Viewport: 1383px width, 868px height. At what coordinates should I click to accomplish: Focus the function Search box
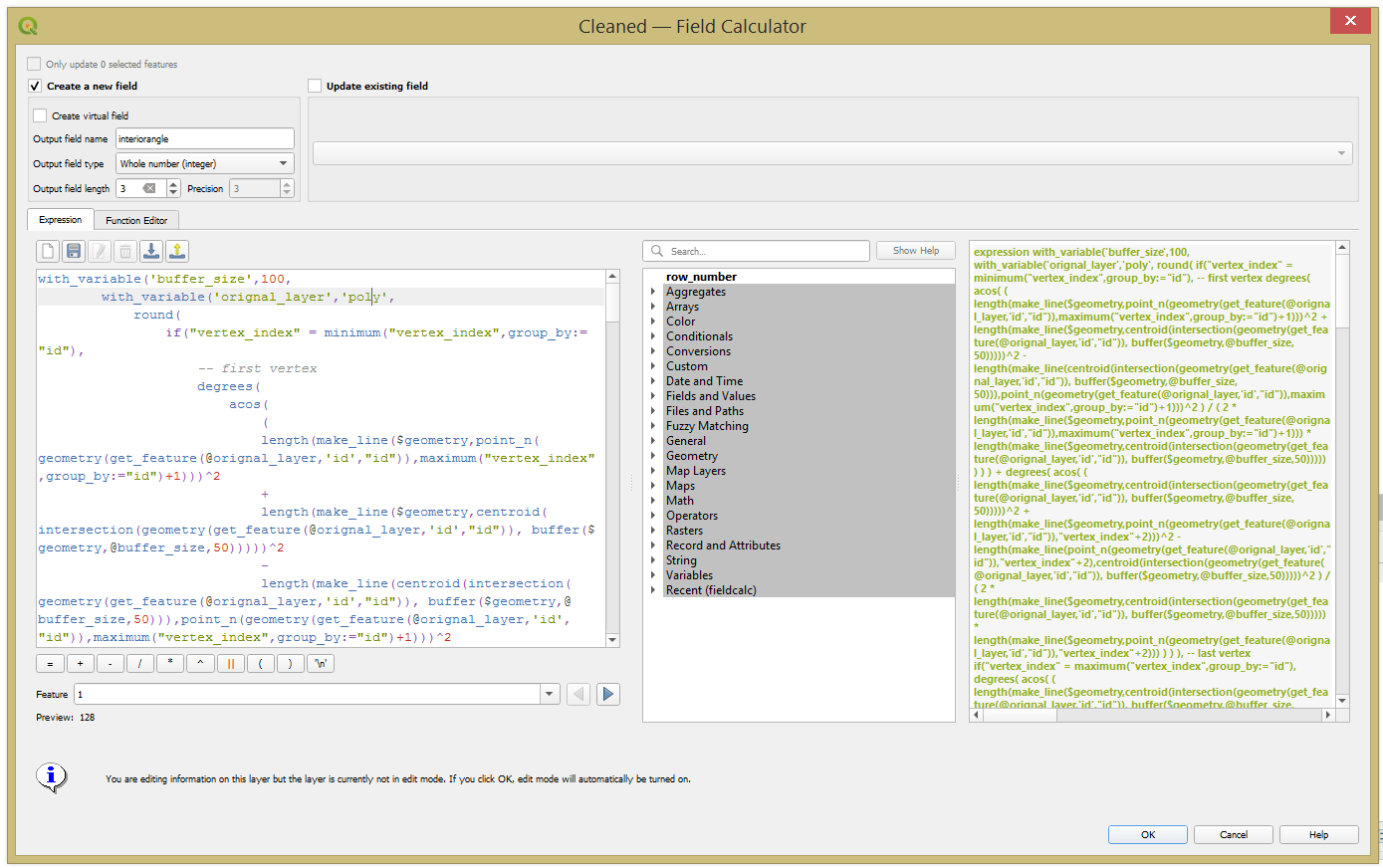757,251
